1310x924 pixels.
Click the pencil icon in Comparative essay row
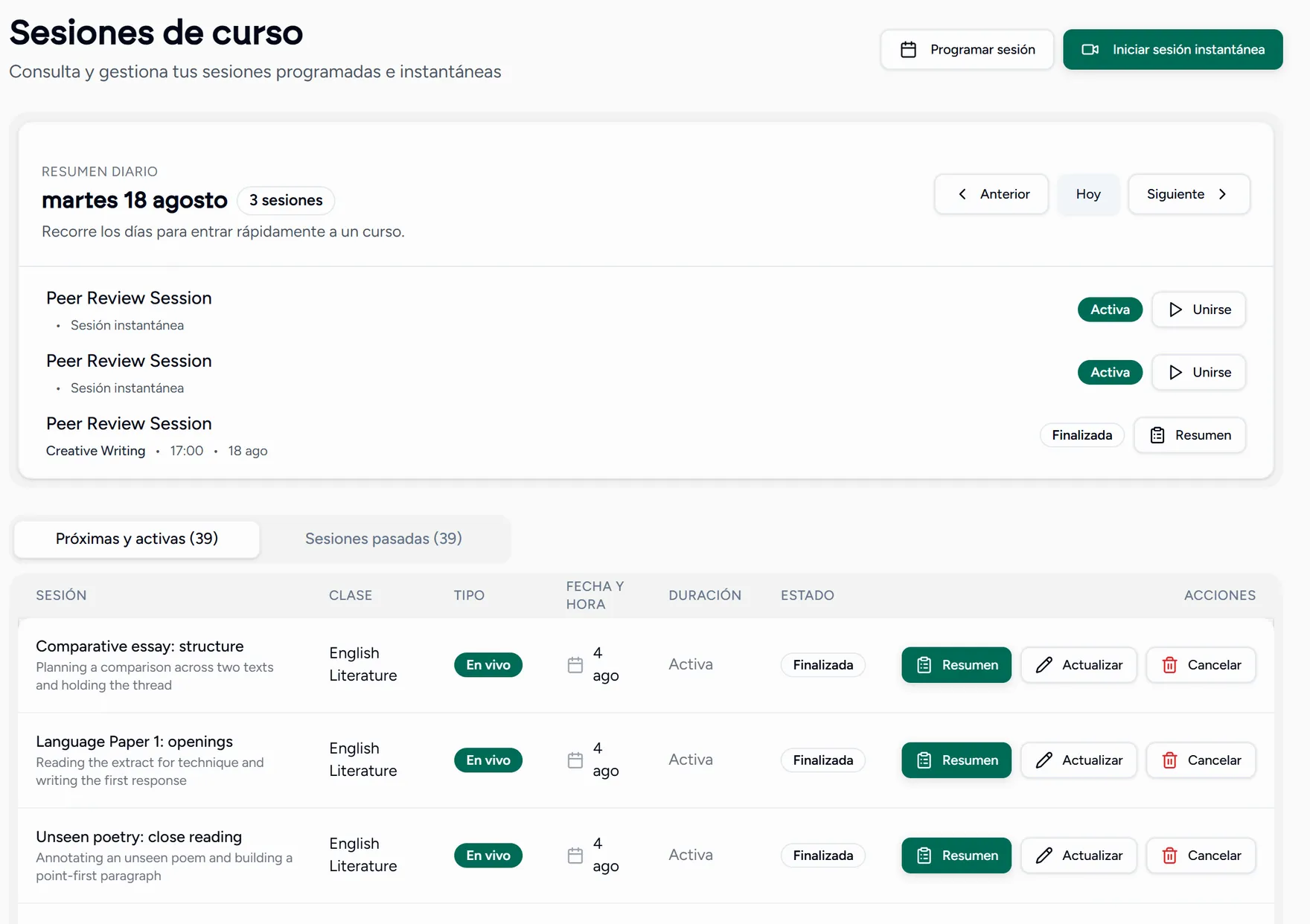tap(1044, 665)
